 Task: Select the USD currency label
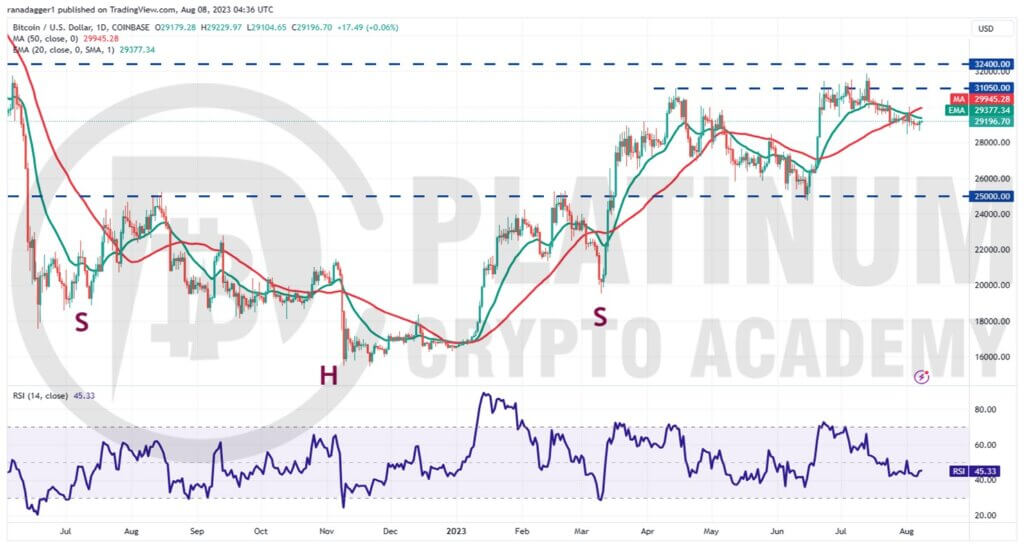point(985,29)
